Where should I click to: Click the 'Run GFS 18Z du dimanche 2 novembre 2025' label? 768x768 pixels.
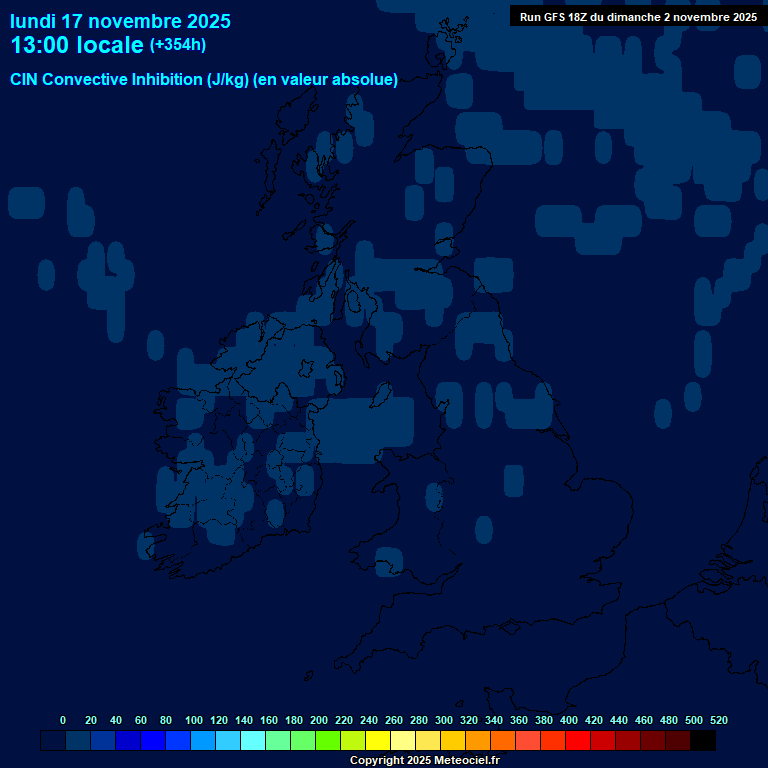coord(638,17)
